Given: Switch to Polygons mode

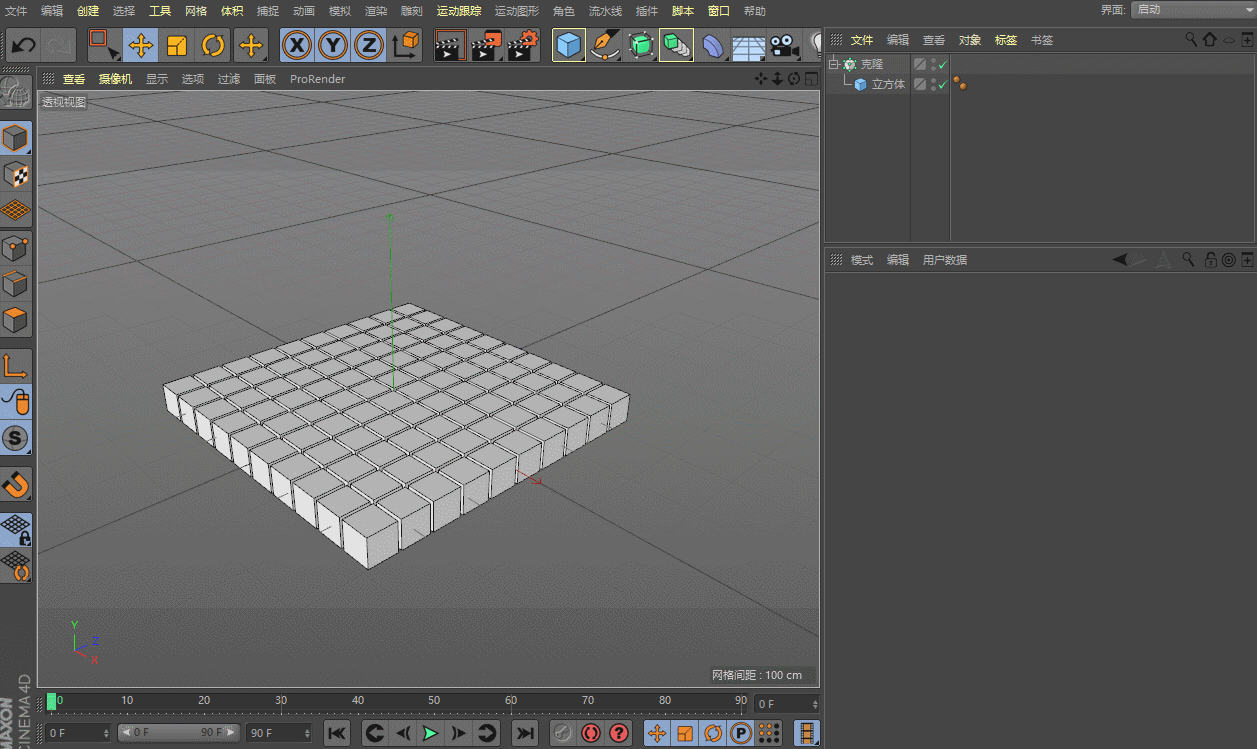Looking at the screenshot, I should [x=16, y=320].
